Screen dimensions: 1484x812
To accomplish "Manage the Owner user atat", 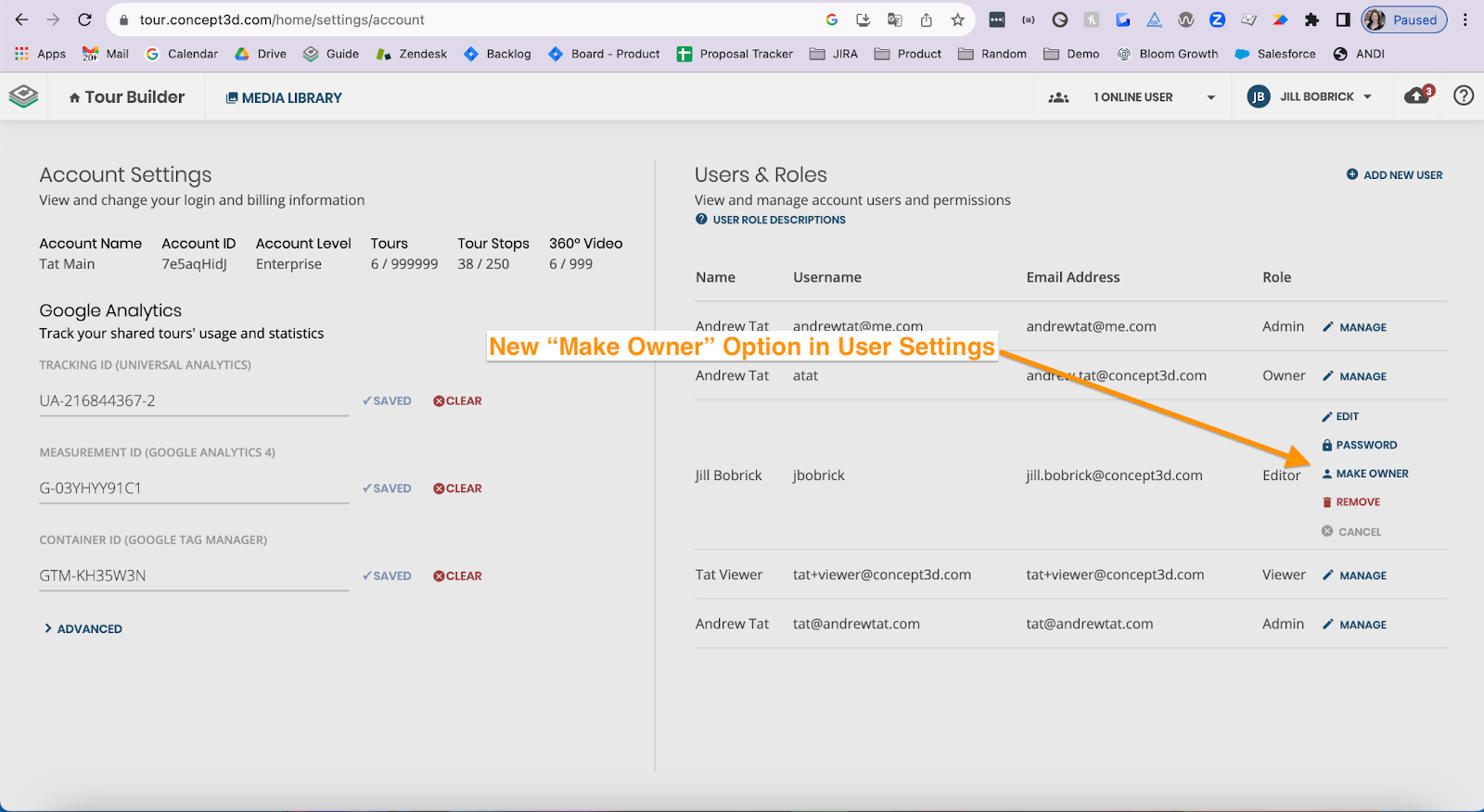I will coord(1354,376).
